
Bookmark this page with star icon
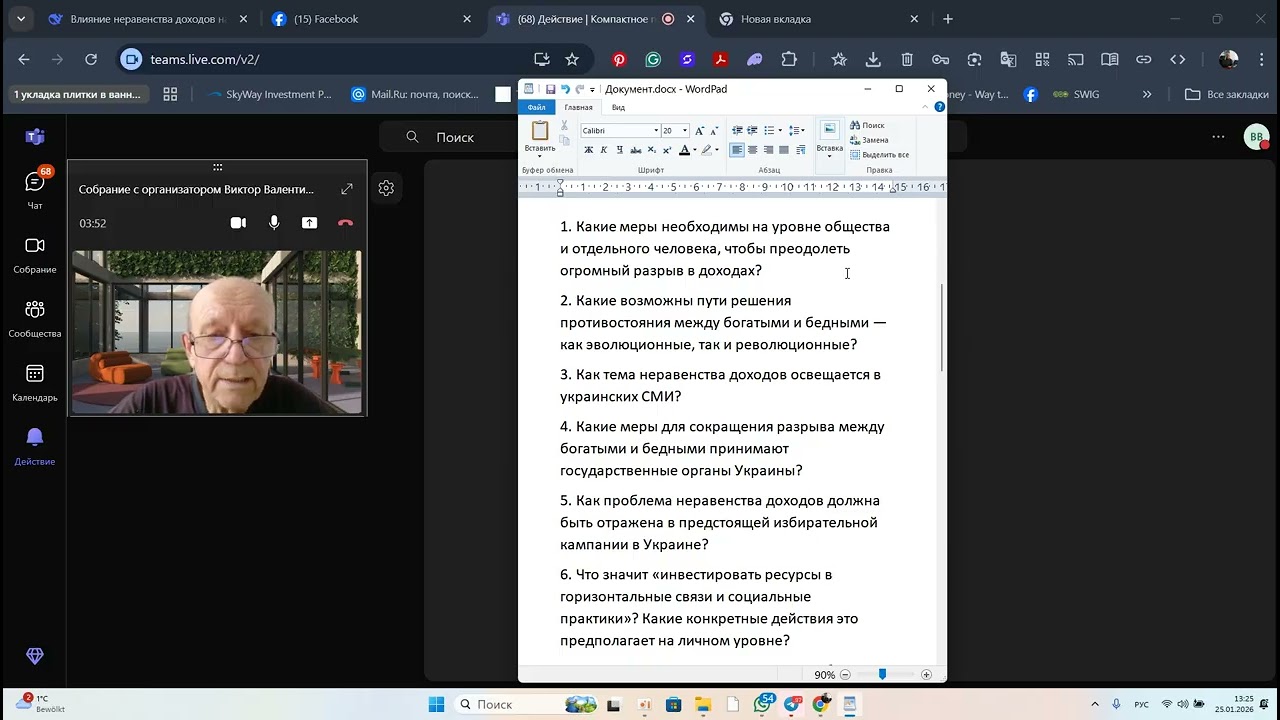(x=572, y=60)
